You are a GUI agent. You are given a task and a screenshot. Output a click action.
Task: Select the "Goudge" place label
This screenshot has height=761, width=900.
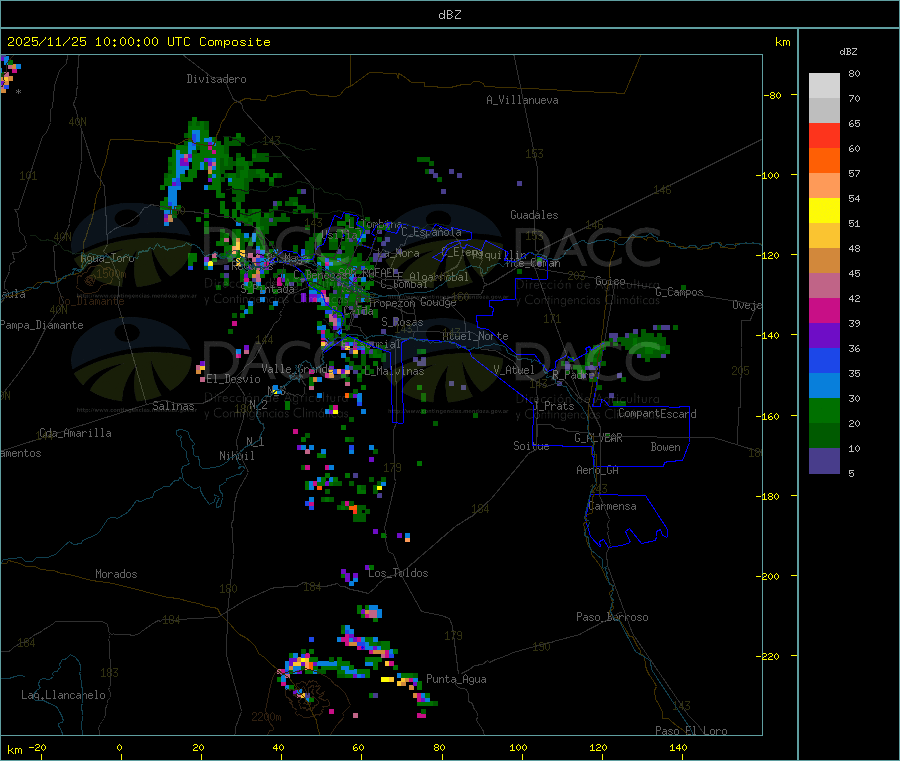click(439, 302)
